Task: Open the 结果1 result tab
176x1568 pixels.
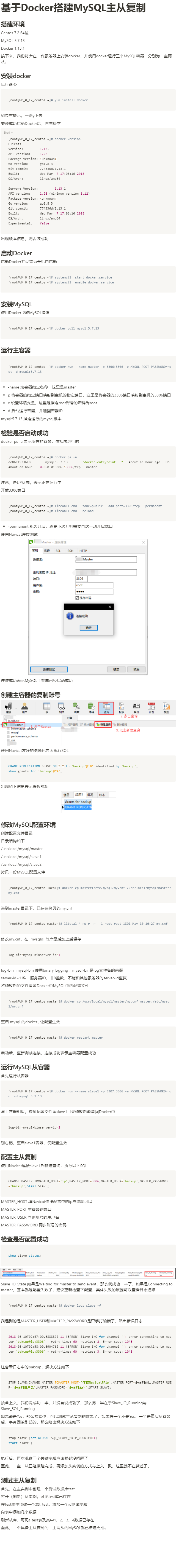Action: pos(79,794)
